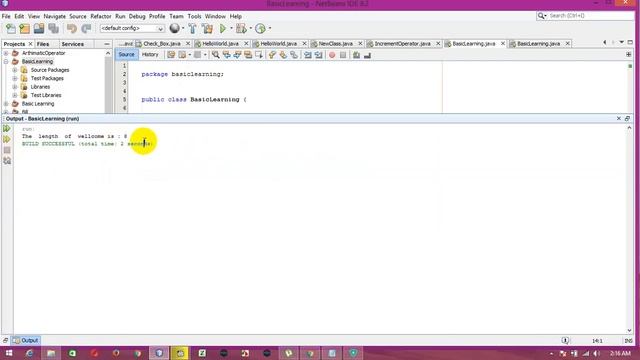This screenshot has width=640, height=360.
Task: Collapse the BasicLearning project node
Action: 6,62
